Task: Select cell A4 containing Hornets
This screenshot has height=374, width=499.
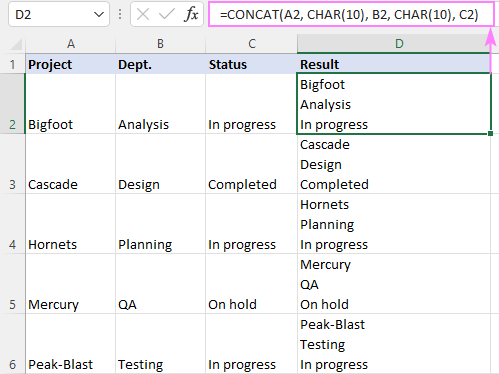Action: tap(71, 224)
